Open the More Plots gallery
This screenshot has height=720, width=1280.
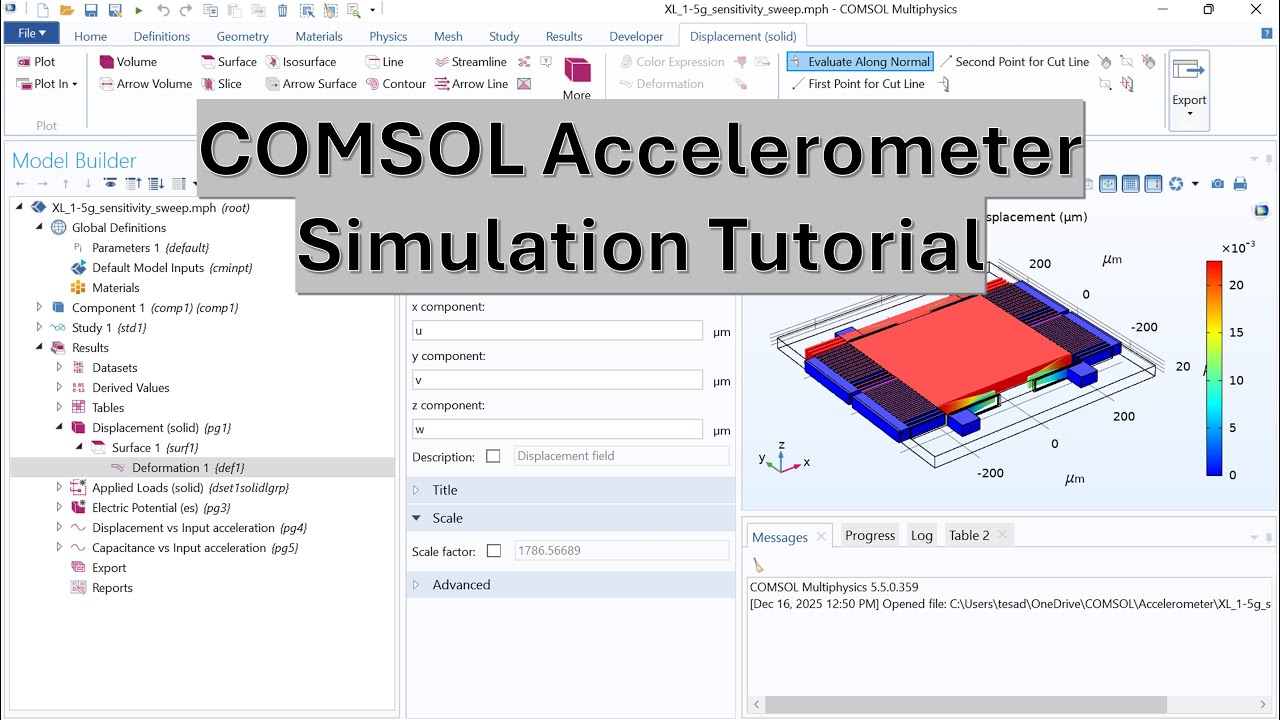pyautogui.click(x=577, y=78)
